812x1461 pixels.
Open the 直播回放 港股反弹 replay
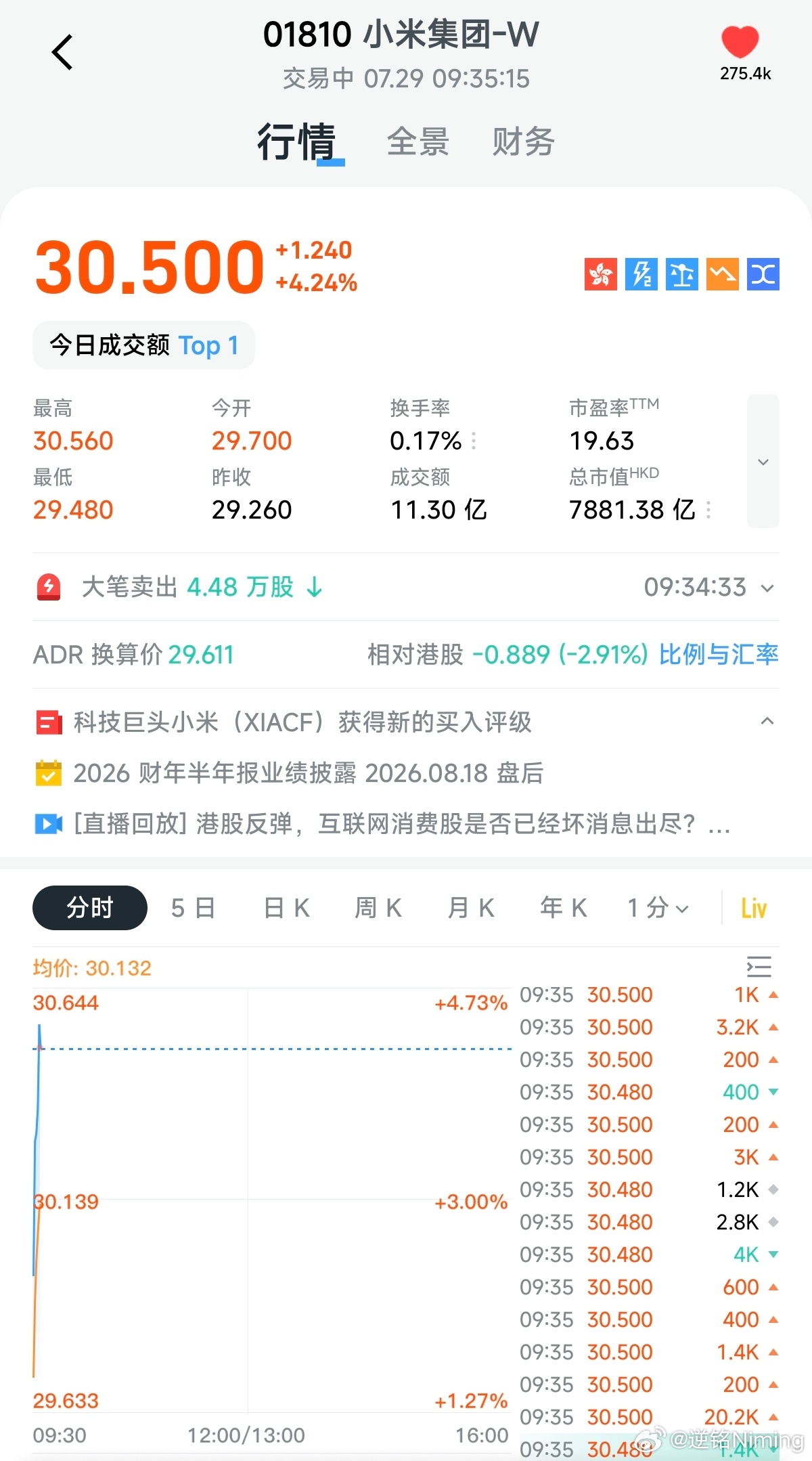[x=402, y=824]
